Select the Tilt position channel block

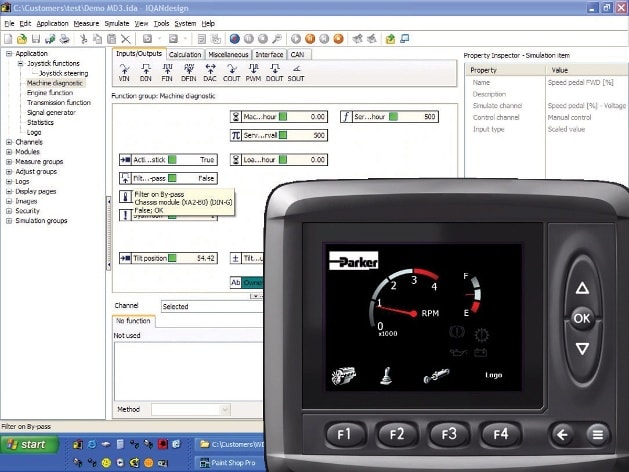tap(168, 258)
